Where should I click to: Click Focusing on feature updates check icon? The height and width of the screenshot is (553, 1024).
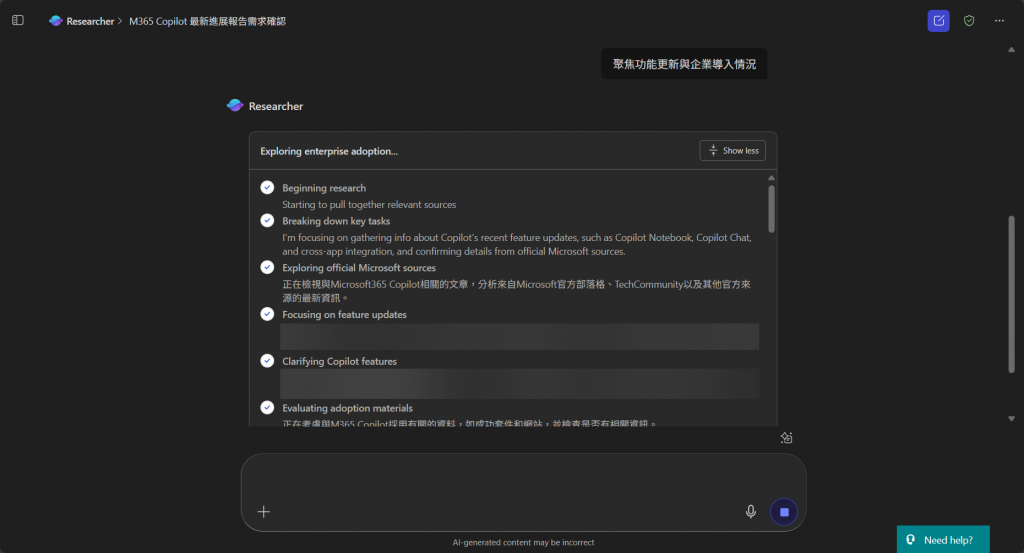tap(267, 314)
